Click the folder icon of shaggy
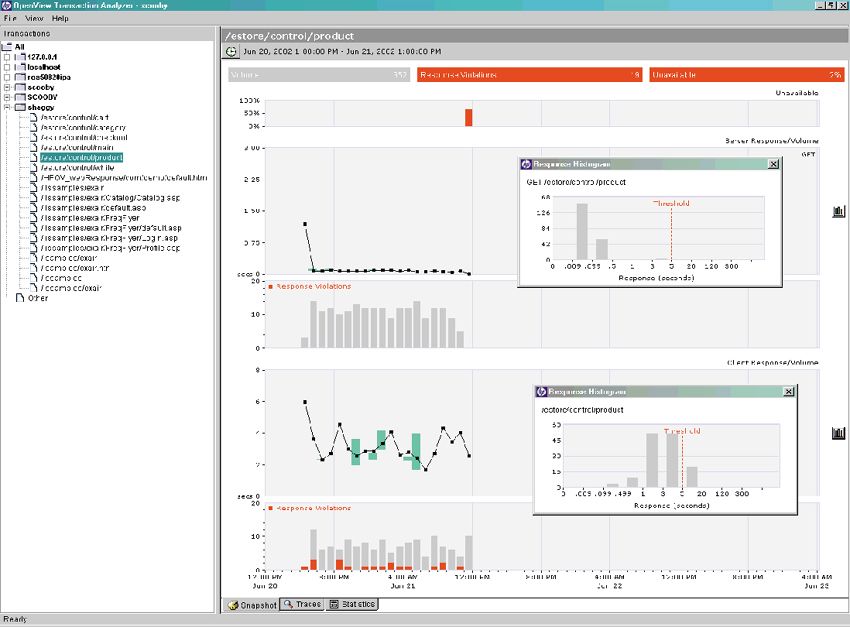850x627 pixels. click(20, 107)
